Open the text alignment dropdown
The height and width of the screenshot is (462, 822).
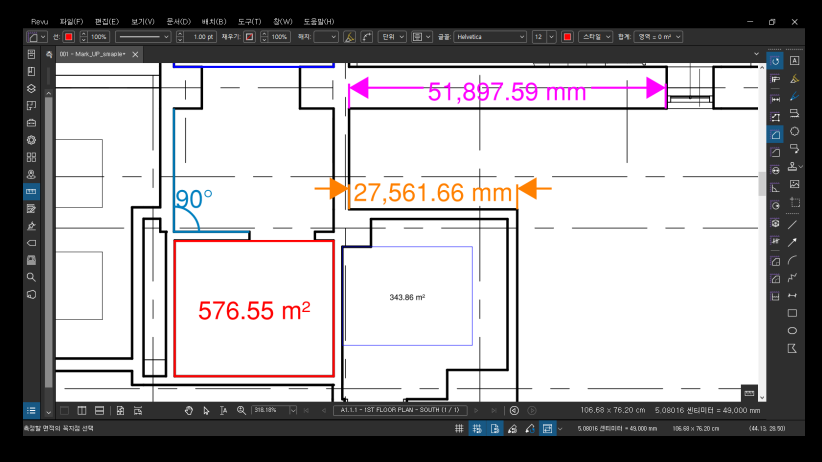(x=421, y=37)
